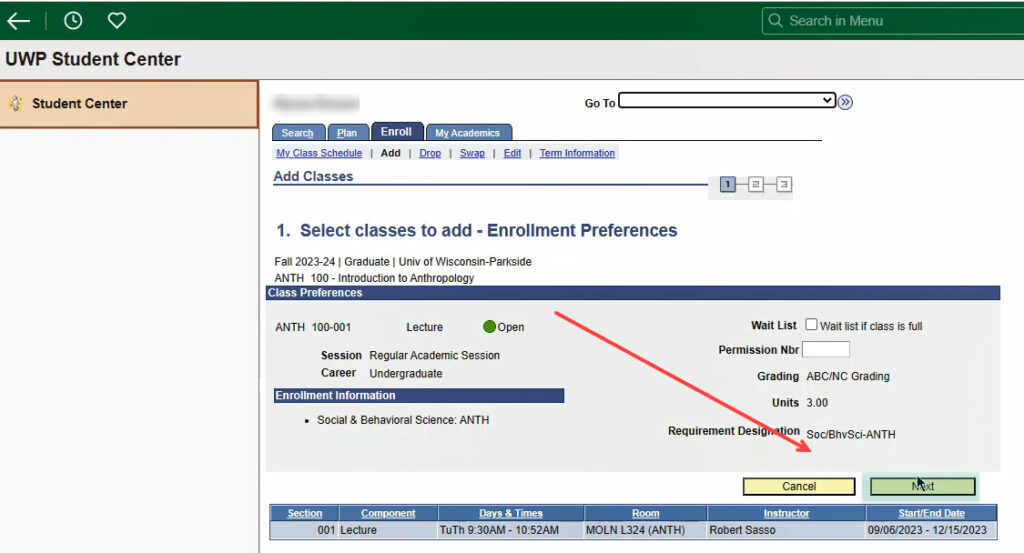
Task: Click the Permission Nbr input field
Action: 825,349
